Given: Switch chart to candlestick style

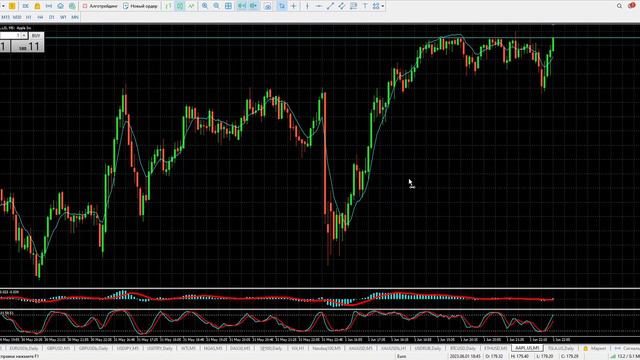Looking at the screenshot, I should [x=180, y=6].
